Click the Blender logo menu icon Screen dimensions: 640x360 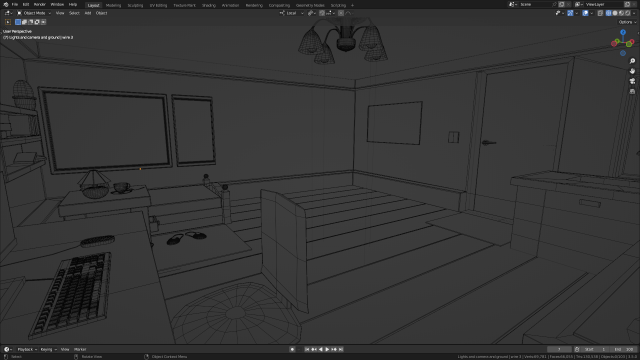pyautogui.click(x=6, y=4)
